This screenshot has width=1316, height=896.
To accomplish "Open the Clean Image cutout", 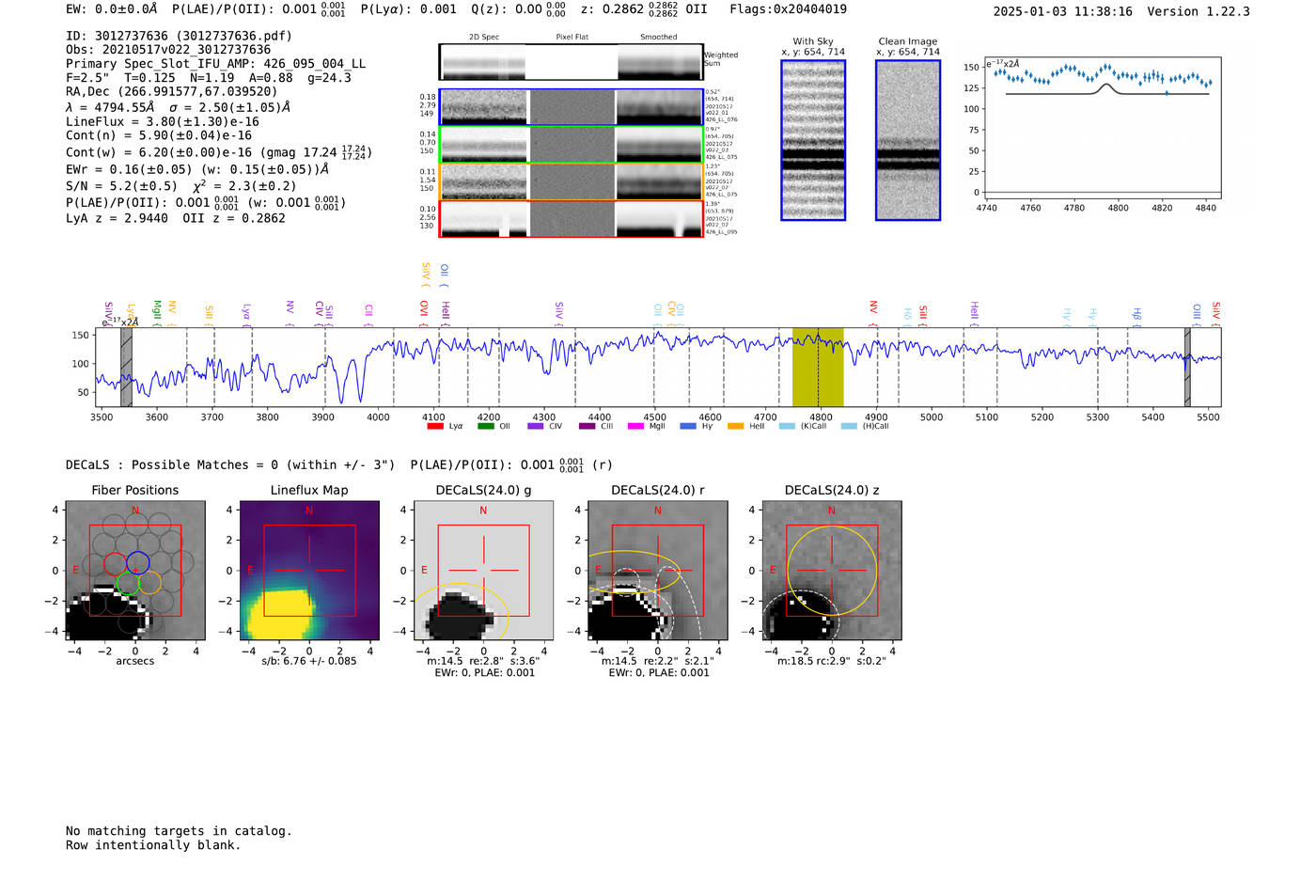I will click(x=907, y=140).
